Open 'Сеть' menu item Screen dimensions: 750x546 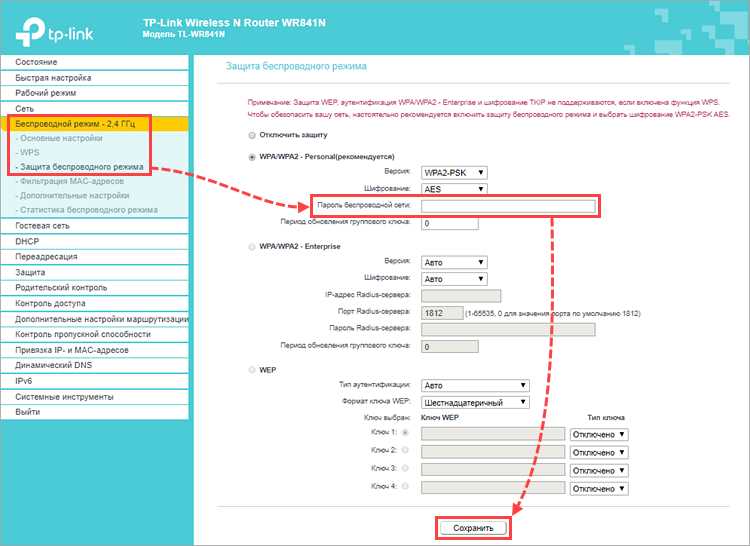(95, 109)
